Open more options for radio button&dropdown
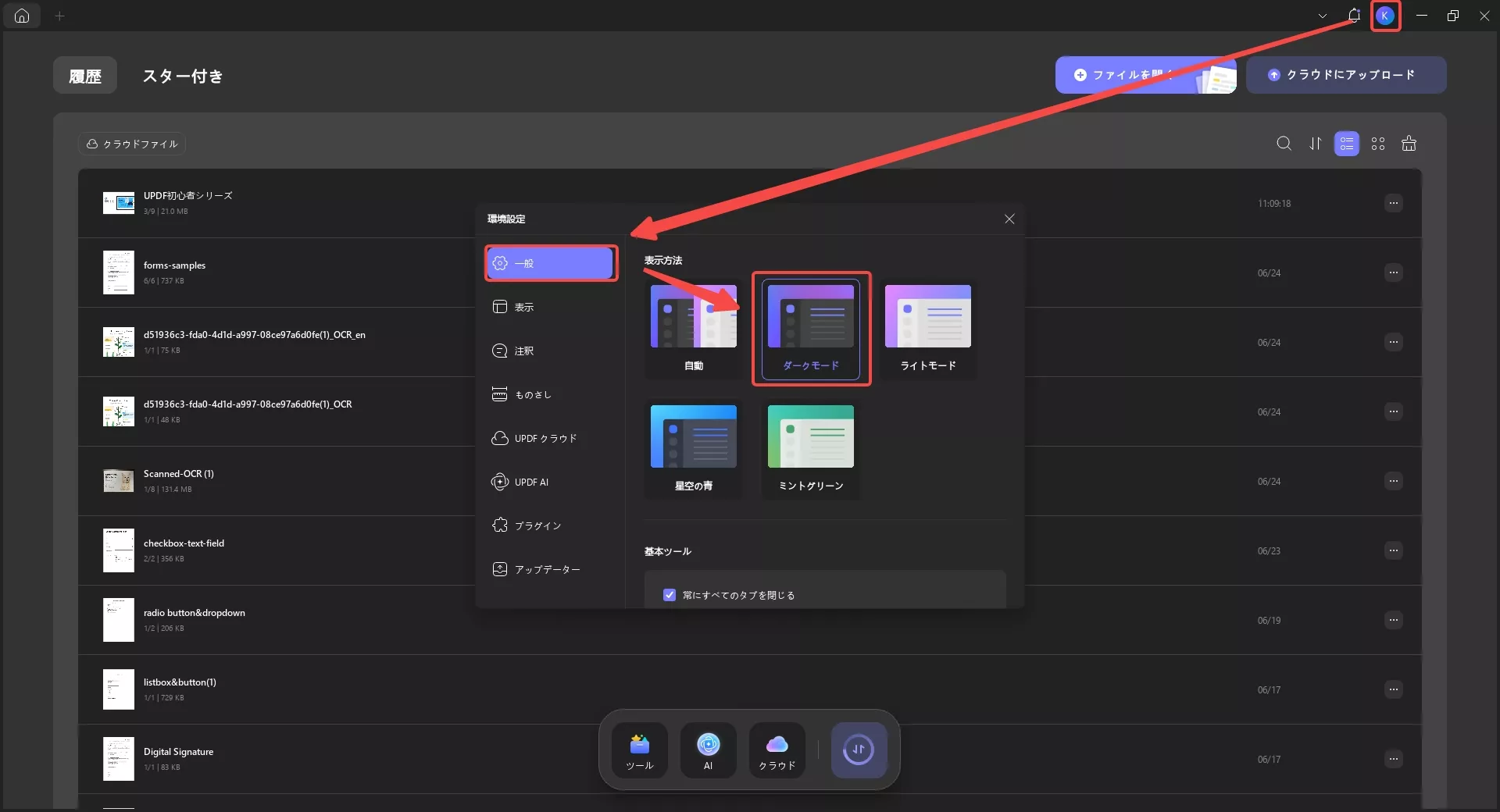The image size is (1500, 812). [x=1394, y=620]
